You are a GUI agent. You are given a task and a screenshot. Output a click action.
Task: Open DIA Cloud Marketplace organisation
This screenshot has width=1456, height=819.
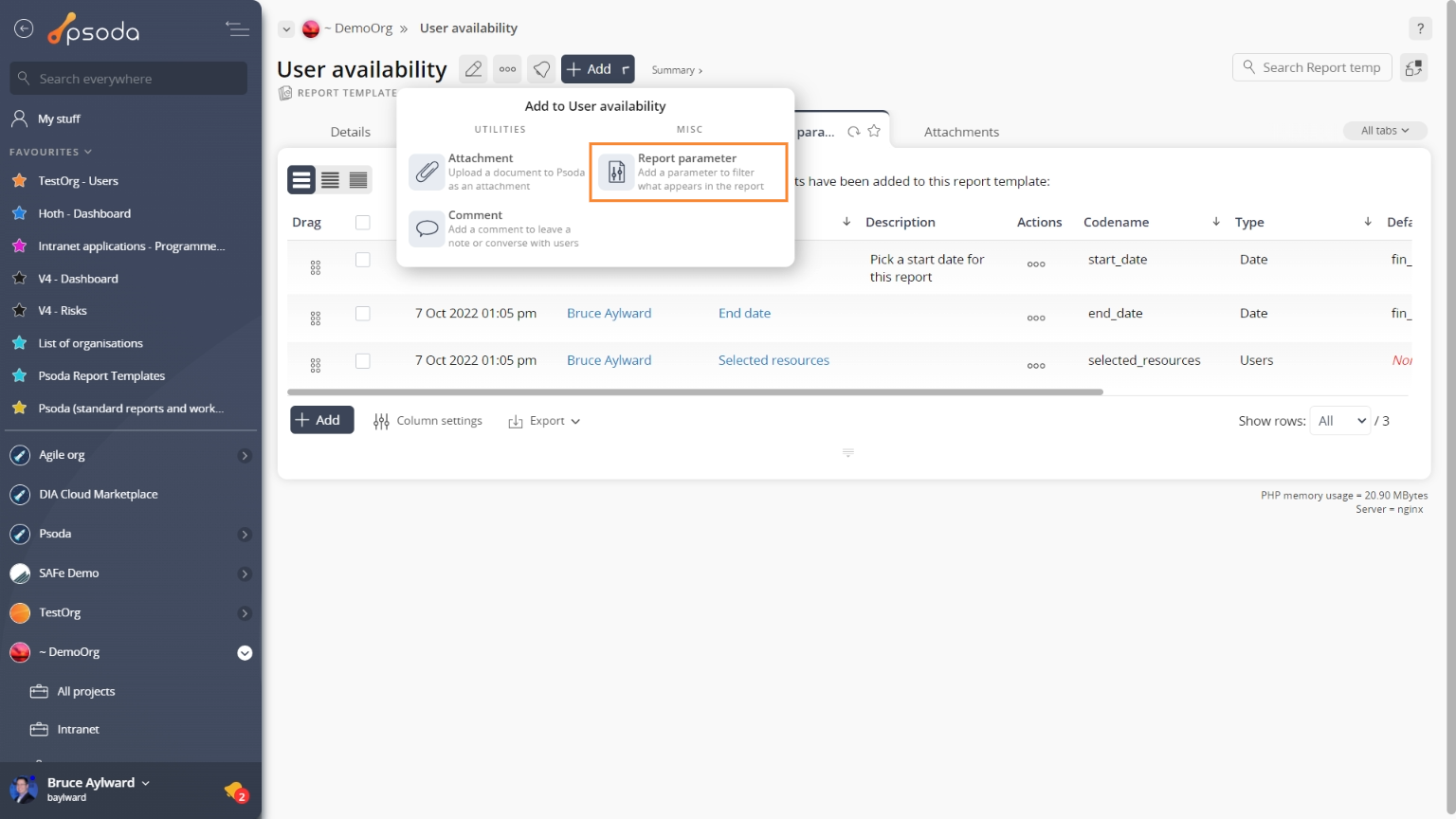point(98,495)
